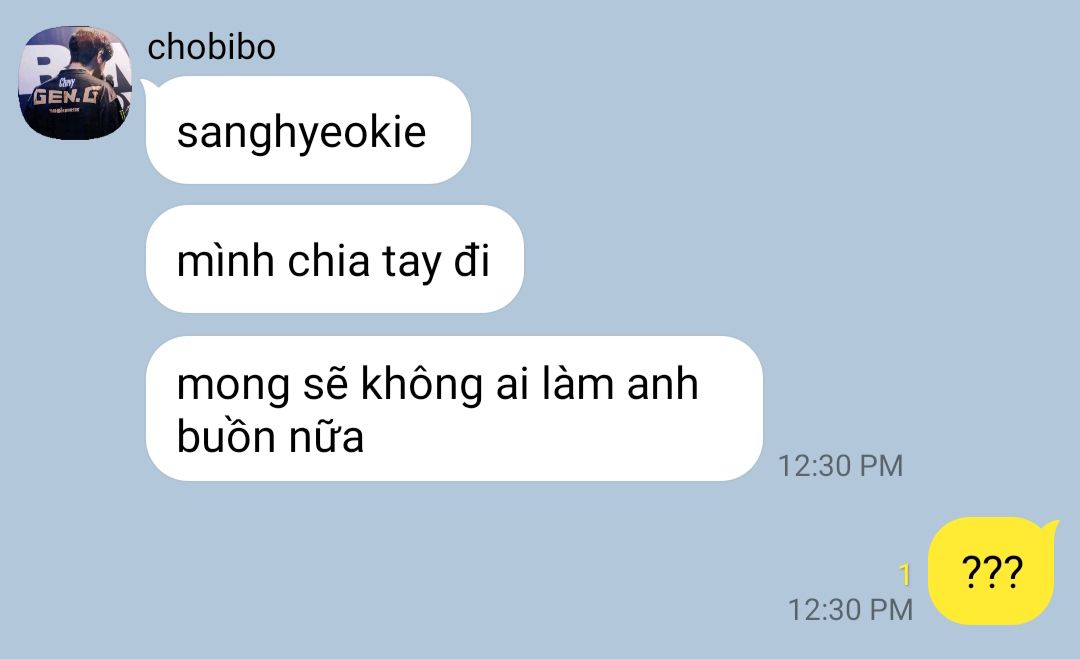Tap the "buồn nữa" second line of text
The height and width of the screenshot is (659, 1080).
270,437
